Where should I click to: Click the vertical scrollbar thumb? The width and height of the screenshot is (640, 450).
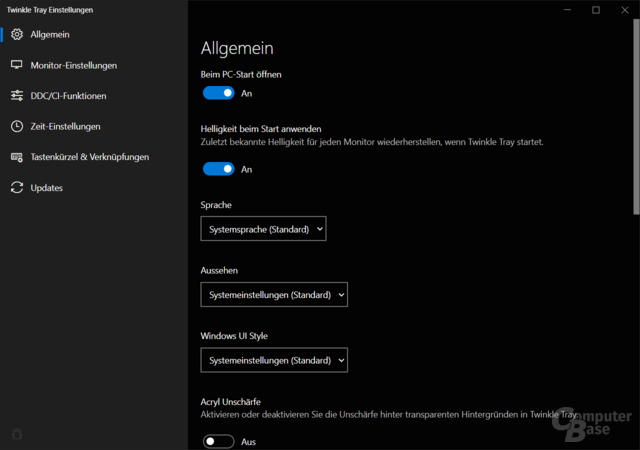tap(636, 120)
